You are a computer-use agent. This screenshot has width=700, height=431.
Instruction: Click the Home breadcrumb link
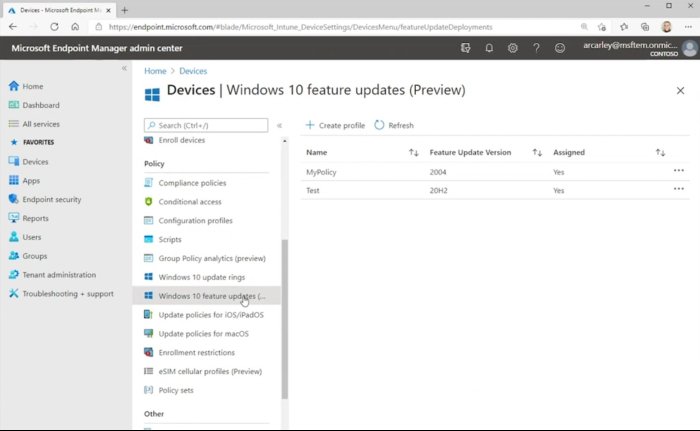155,71
